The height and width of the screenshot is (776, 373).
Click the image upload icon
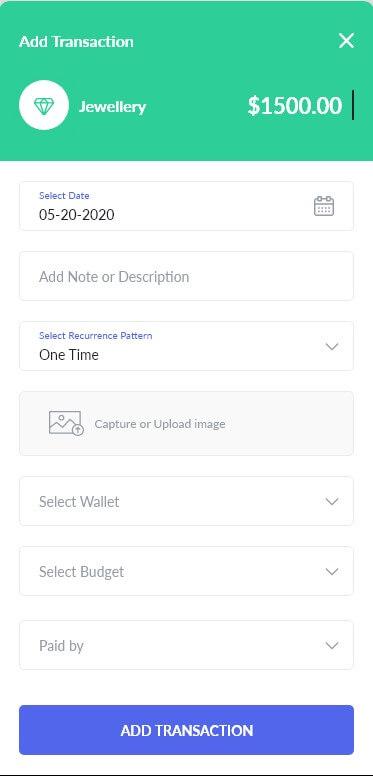[66, 424]
